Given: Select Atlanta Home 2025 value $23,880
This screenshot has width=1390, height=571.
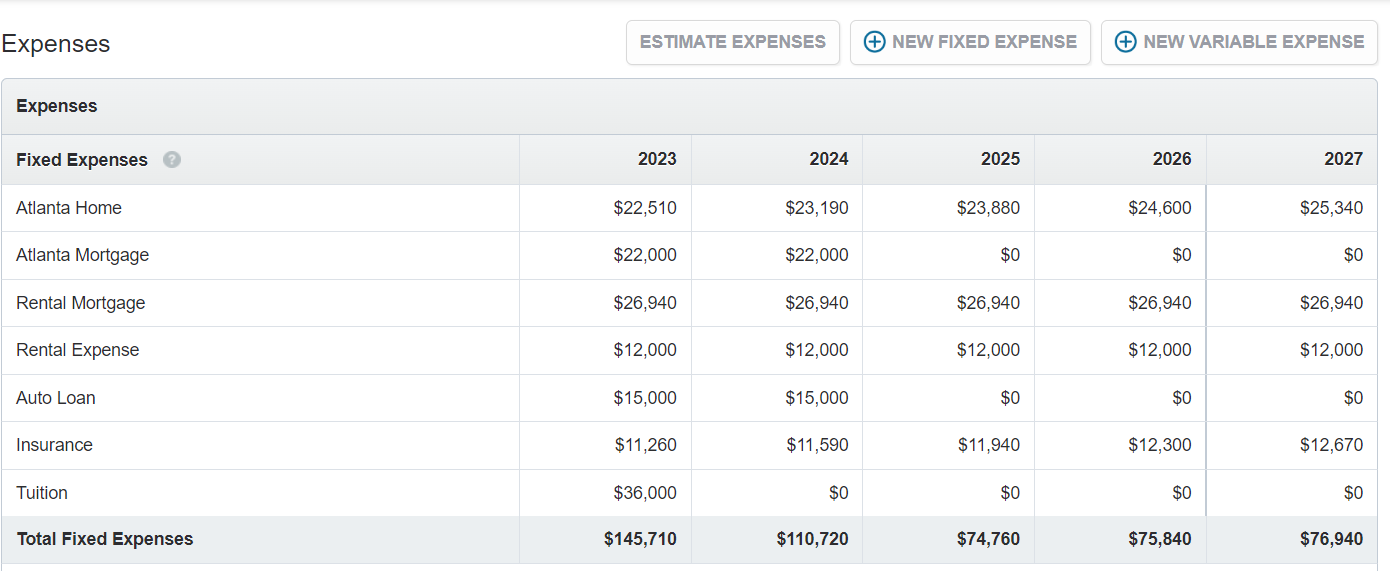Looking at the screenshot, I should click(x=988, y=208).
